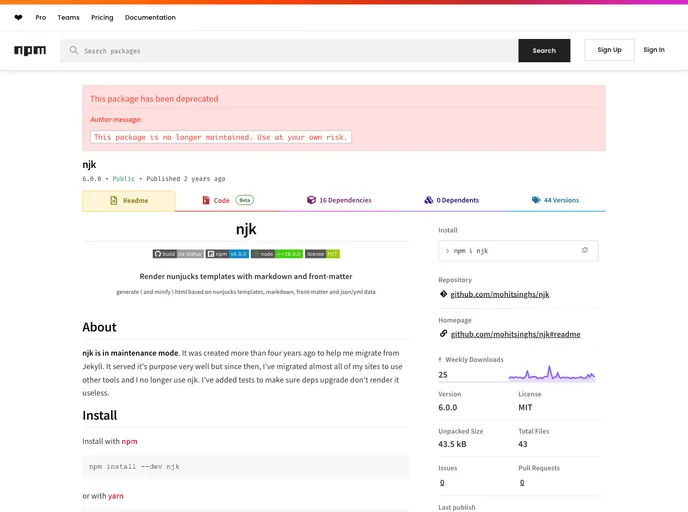688x512 pixels.
Task: Open the Issues count 0 link
Action: click(442, 483)
